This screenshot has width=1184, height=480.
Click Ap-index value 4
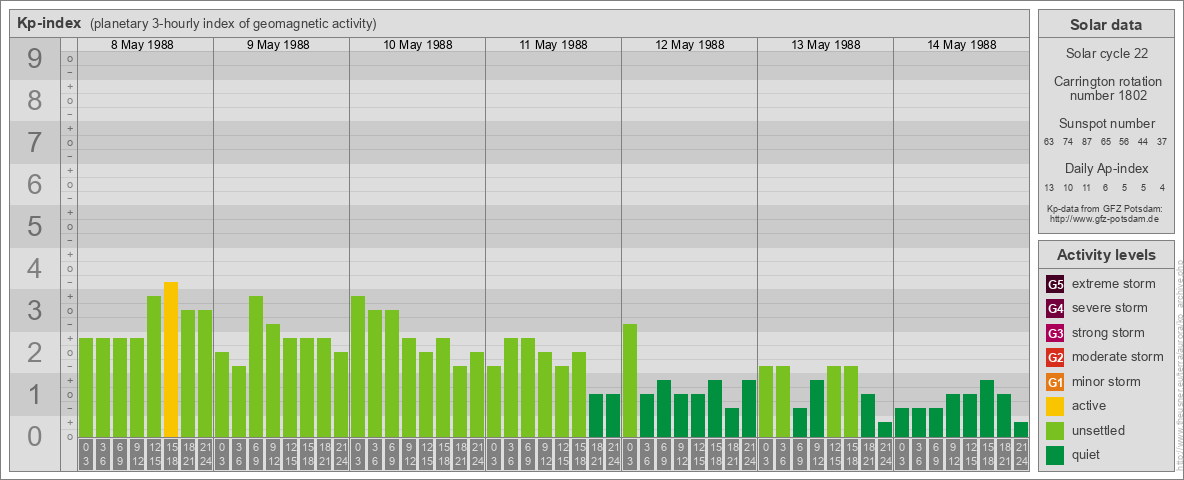click(x=1163, y=188)
